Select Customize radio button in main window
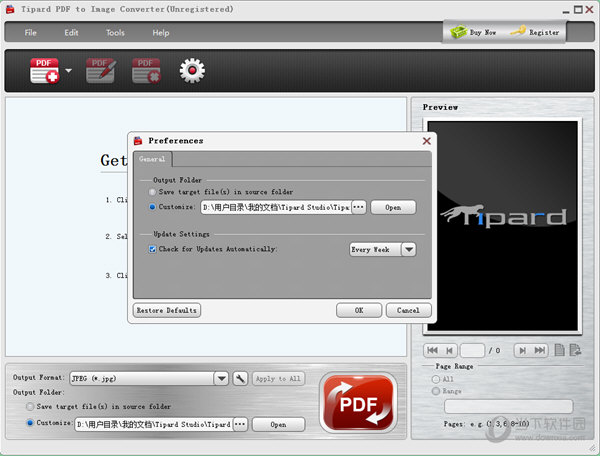The width and height of the screenshot is (600, 456). tap(30, 423)
